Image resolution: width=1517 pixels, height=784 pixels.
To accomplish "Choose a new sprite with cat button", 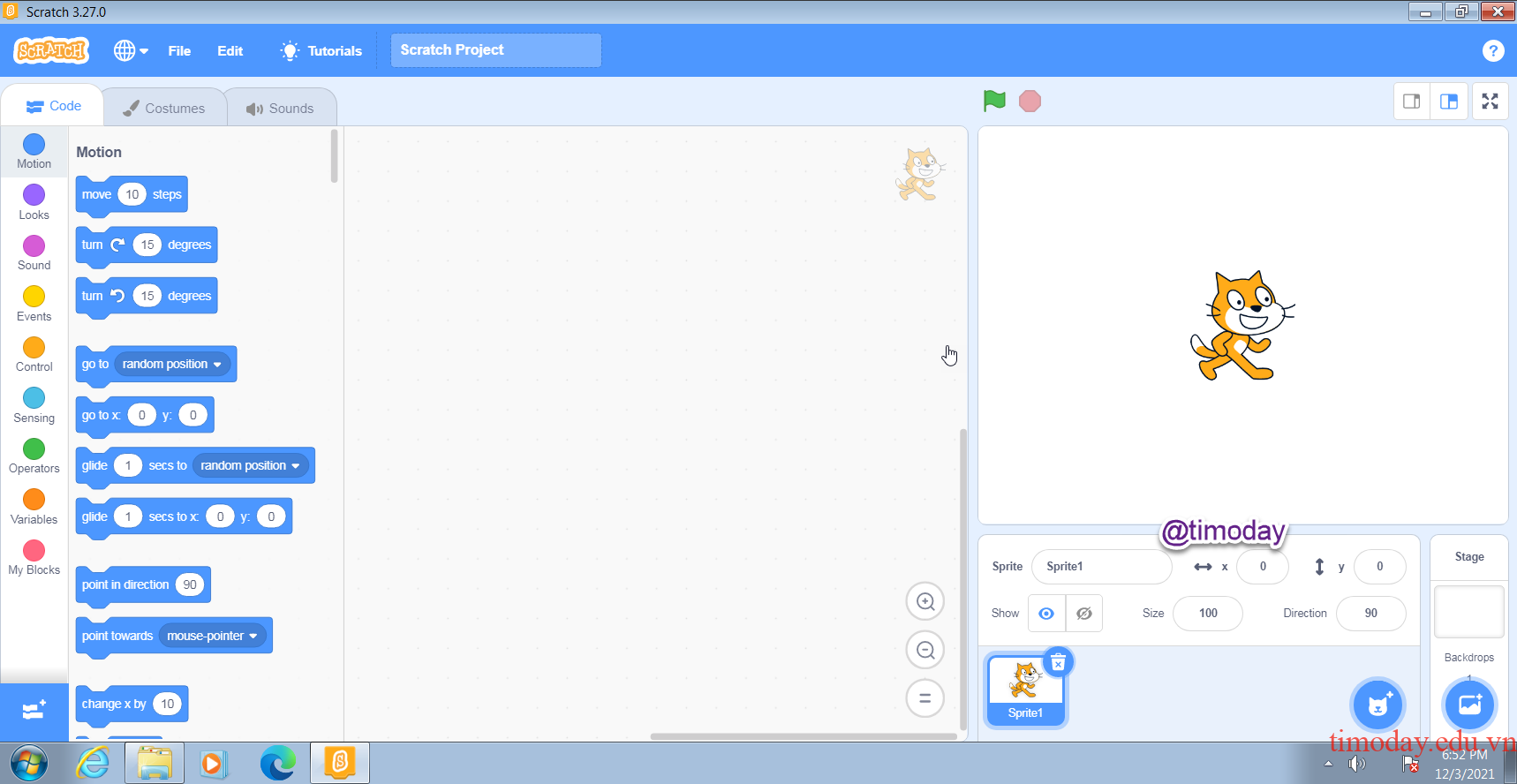I will click(x=1378, y=705).
